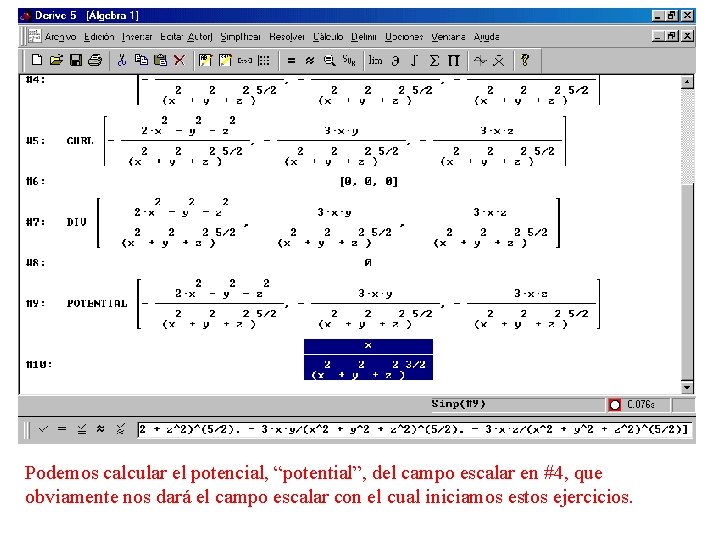Open the Edición menu
Screen dimensions: 720x540
pyautogui.click(x=99, y=37)
